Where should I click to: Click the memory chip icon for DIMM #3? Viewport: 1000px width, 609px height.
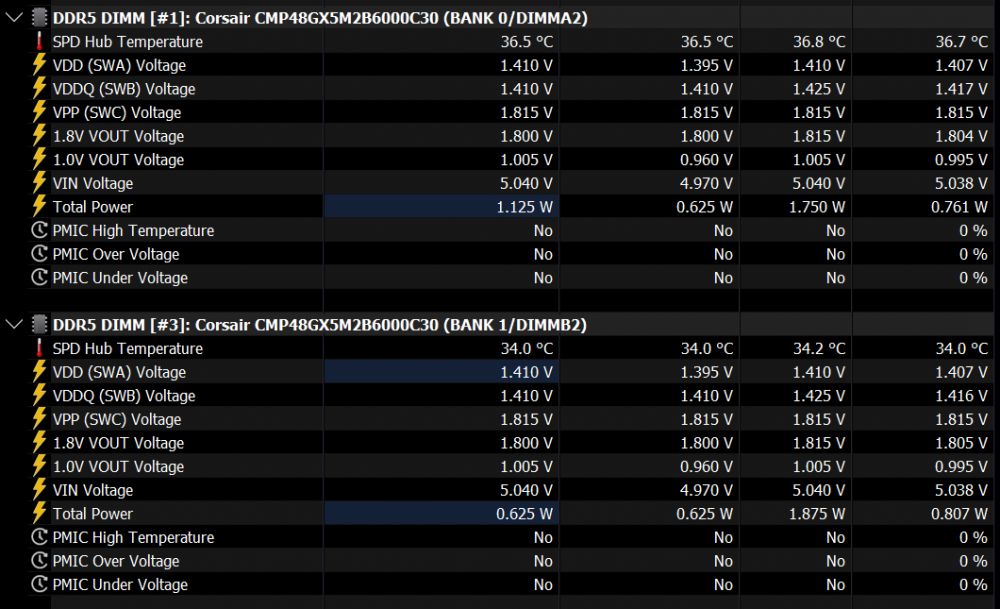pos(40,325)
